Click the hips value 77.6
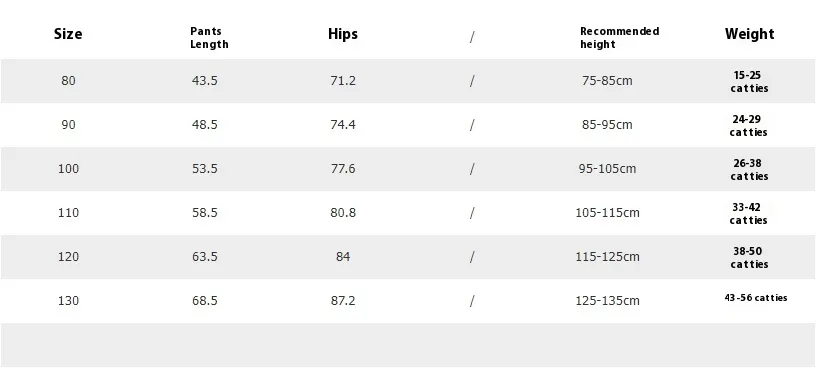This screenshot has width=819, height=372. (x=343, y=169)
